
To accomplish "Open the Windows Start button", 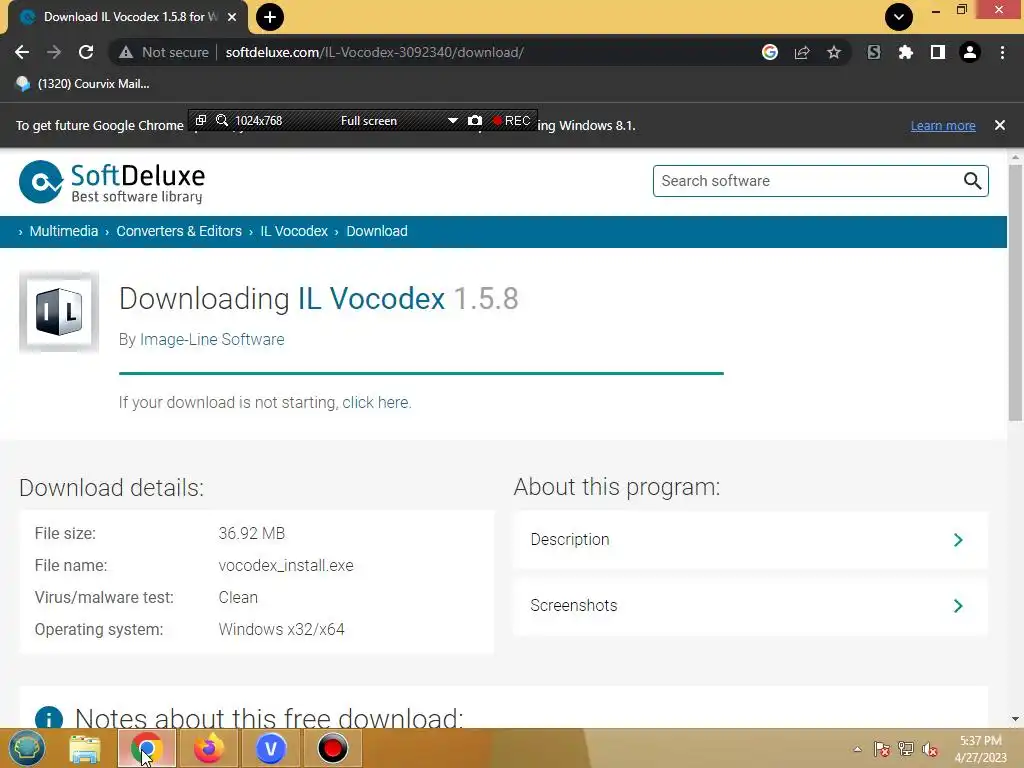I will point(27,748).
